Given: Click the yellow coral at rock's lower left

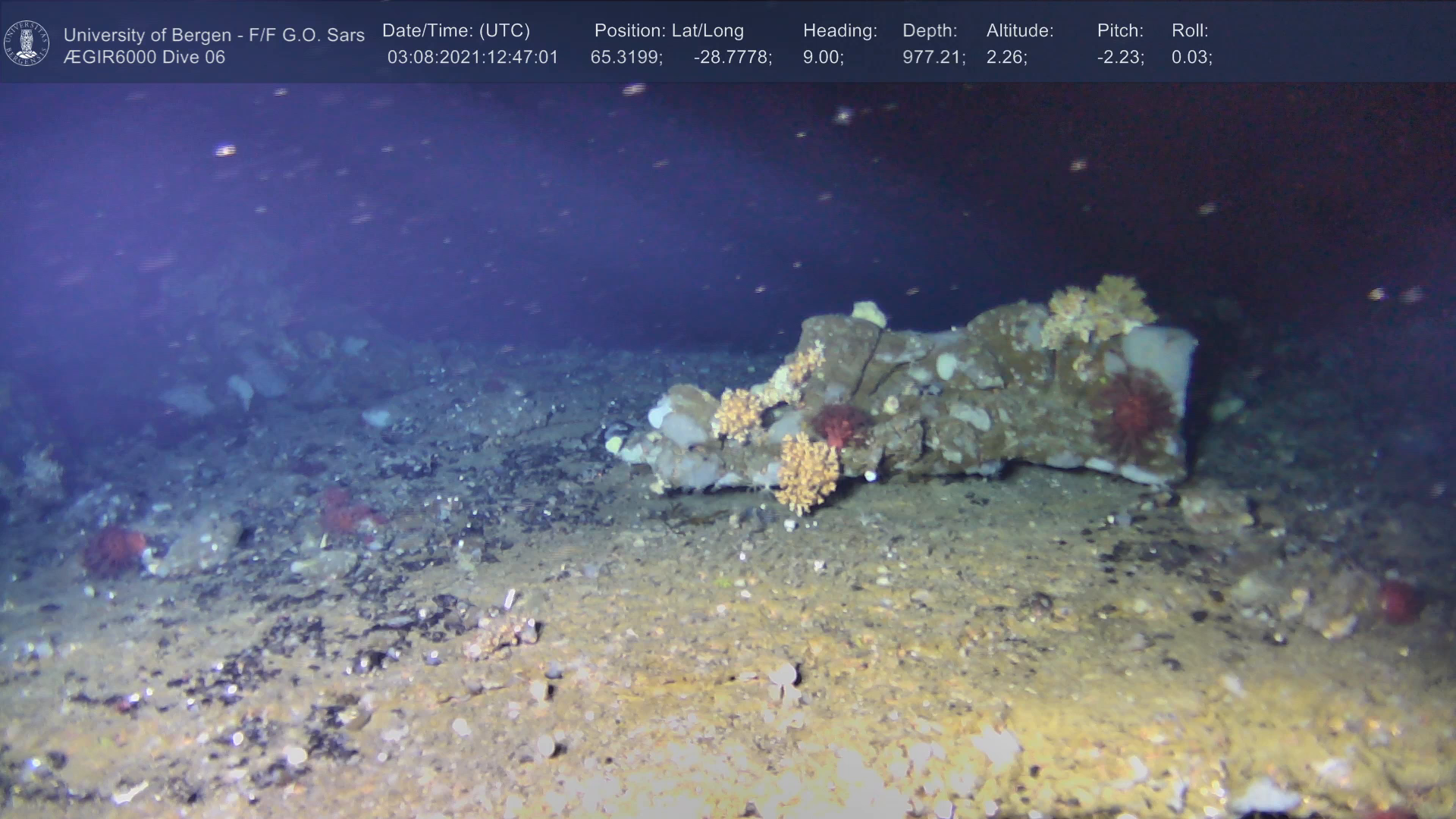Looking at the screenshot, I should (807, 473).
